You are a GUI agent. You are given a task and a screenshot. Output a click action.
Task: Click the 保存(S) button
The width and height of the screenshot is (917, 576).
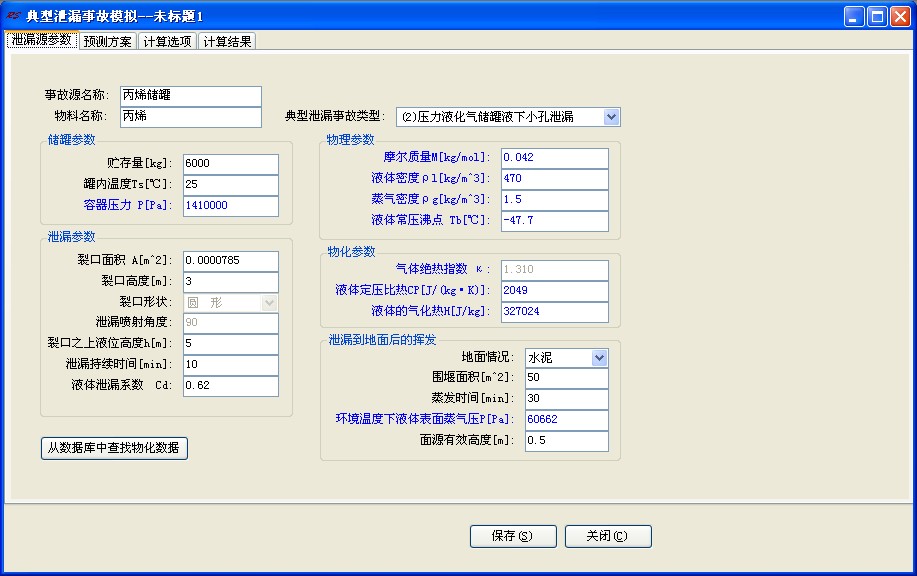pyautogui.click(x=513, y=536)
